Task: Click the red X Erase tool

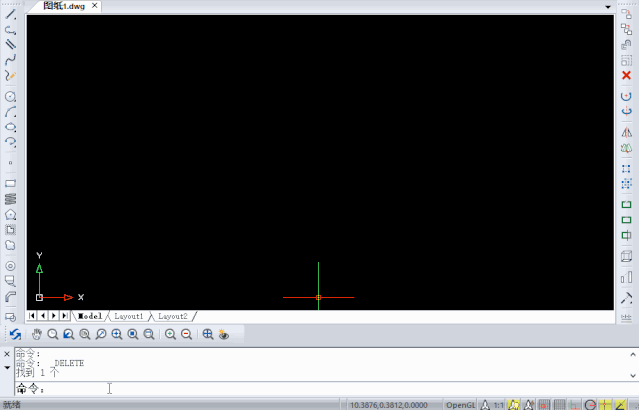Action: 626,75
